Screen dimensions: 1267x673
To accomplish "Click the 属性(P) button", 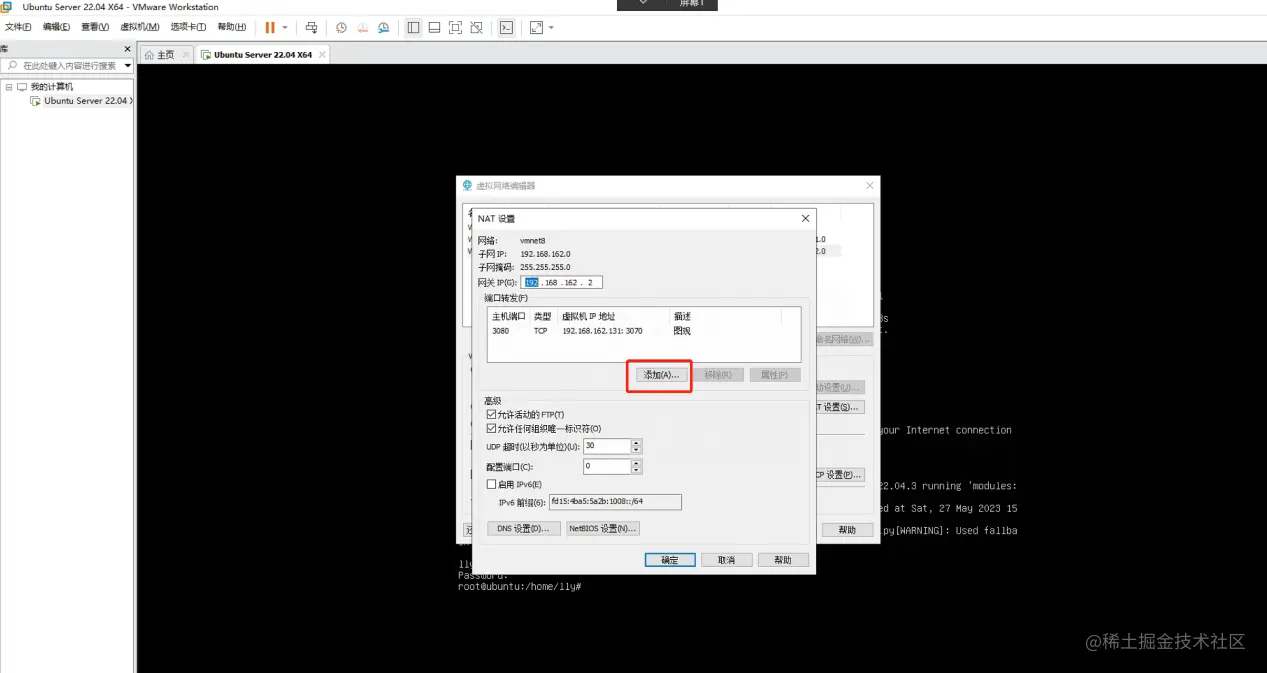I will click(775, 375).
